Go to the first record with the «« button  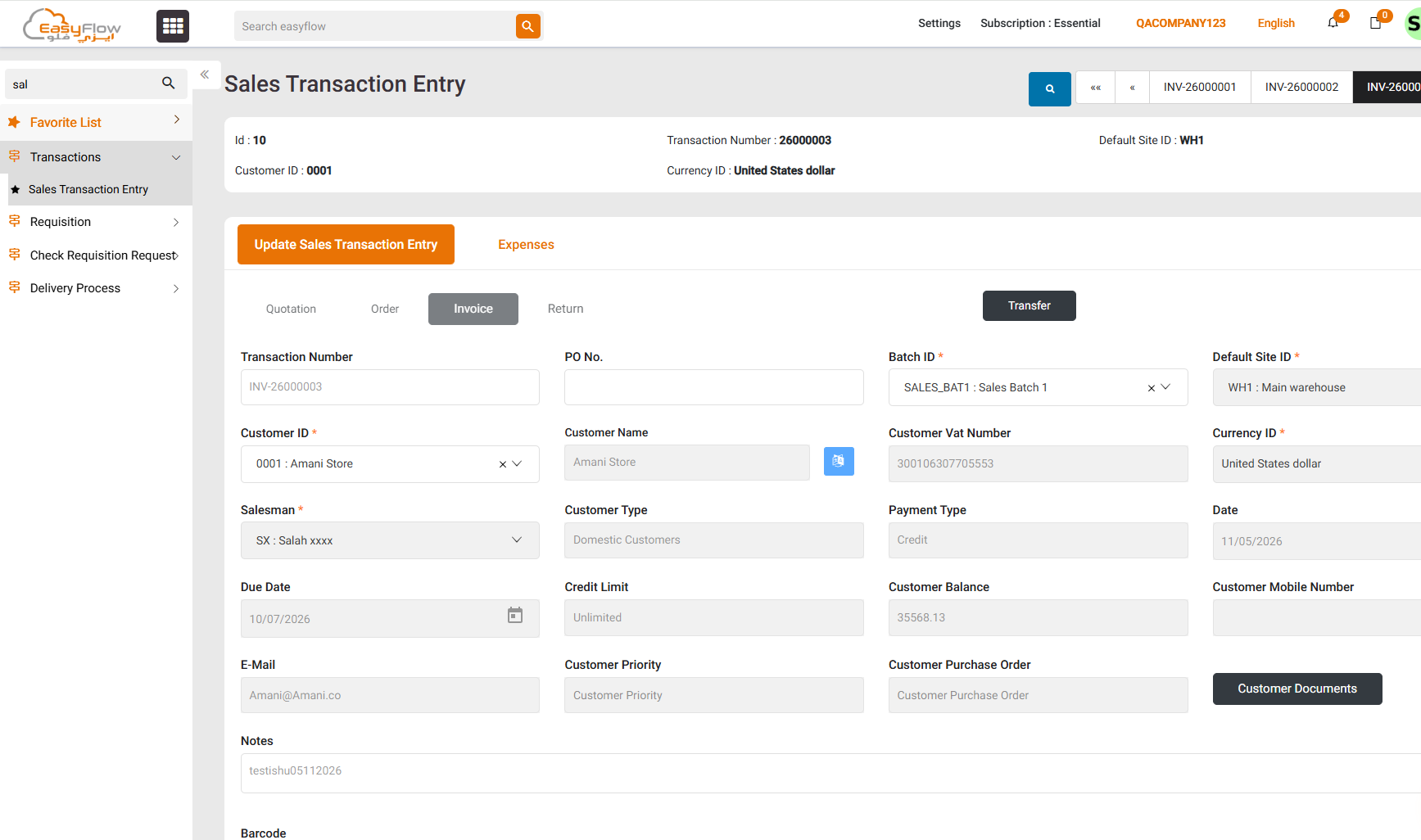(x=1096, y=88)
